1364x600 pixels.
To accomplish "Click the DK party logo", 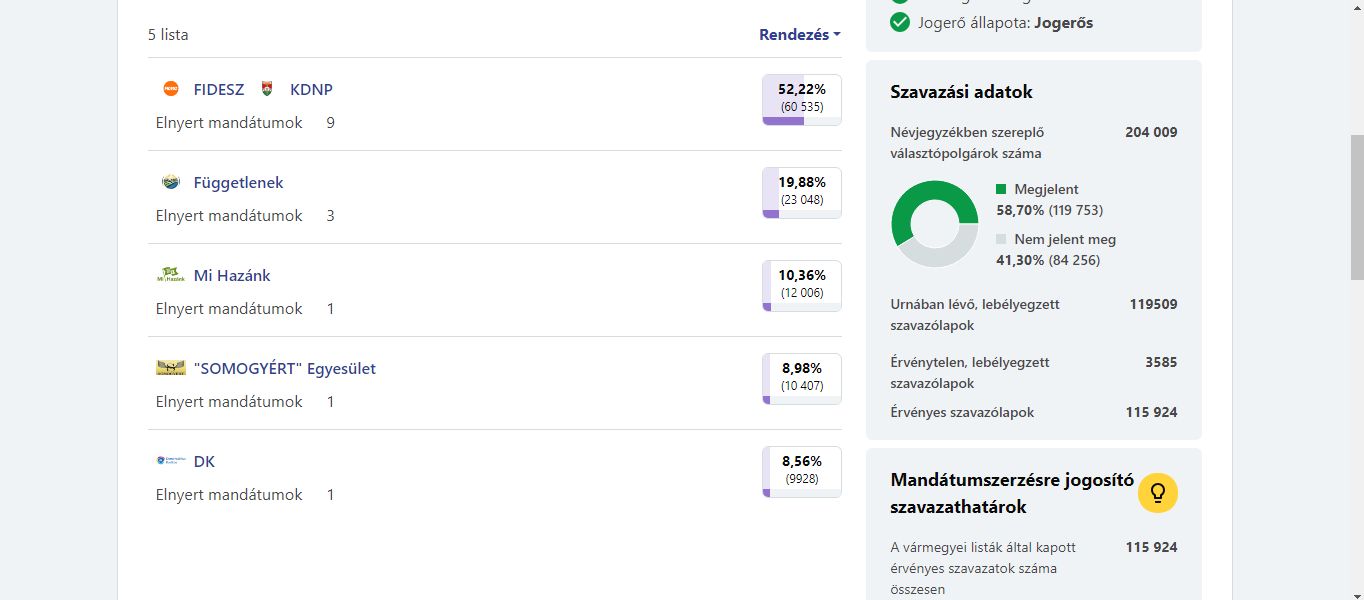I will [171, 461].
